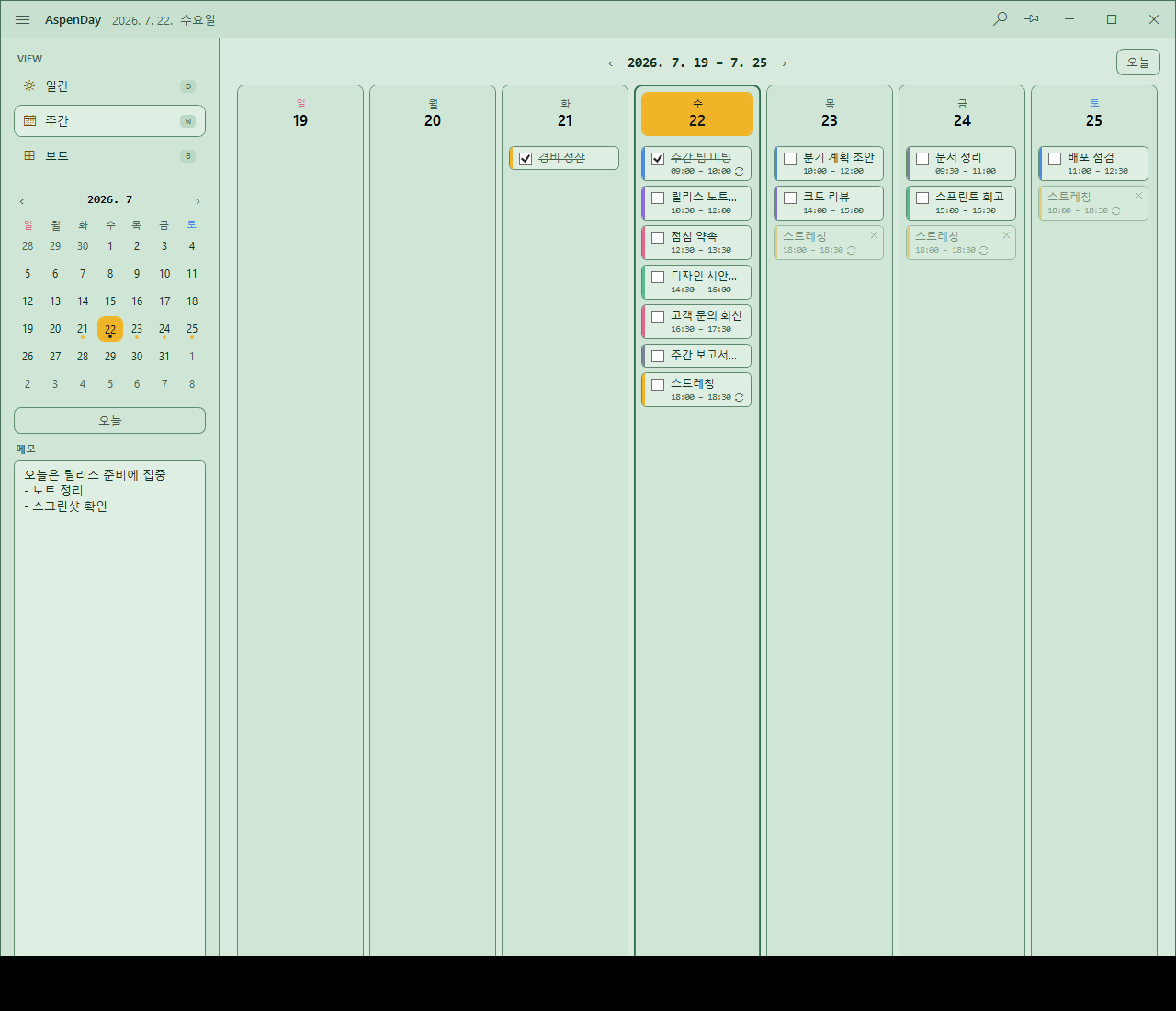Check the 고객 문의 회신 task

658,316
